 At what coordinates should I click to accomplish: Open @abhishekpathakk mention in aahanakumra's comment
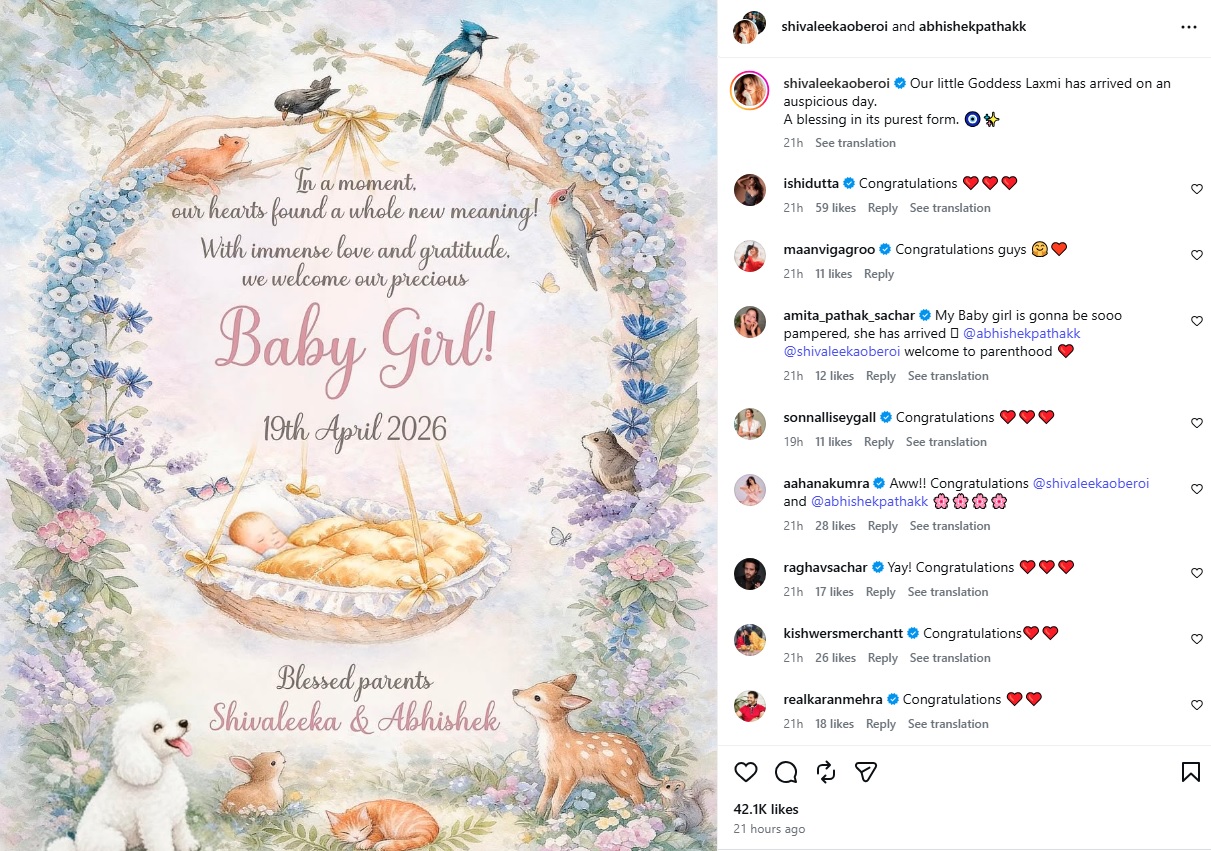(869, 501)
